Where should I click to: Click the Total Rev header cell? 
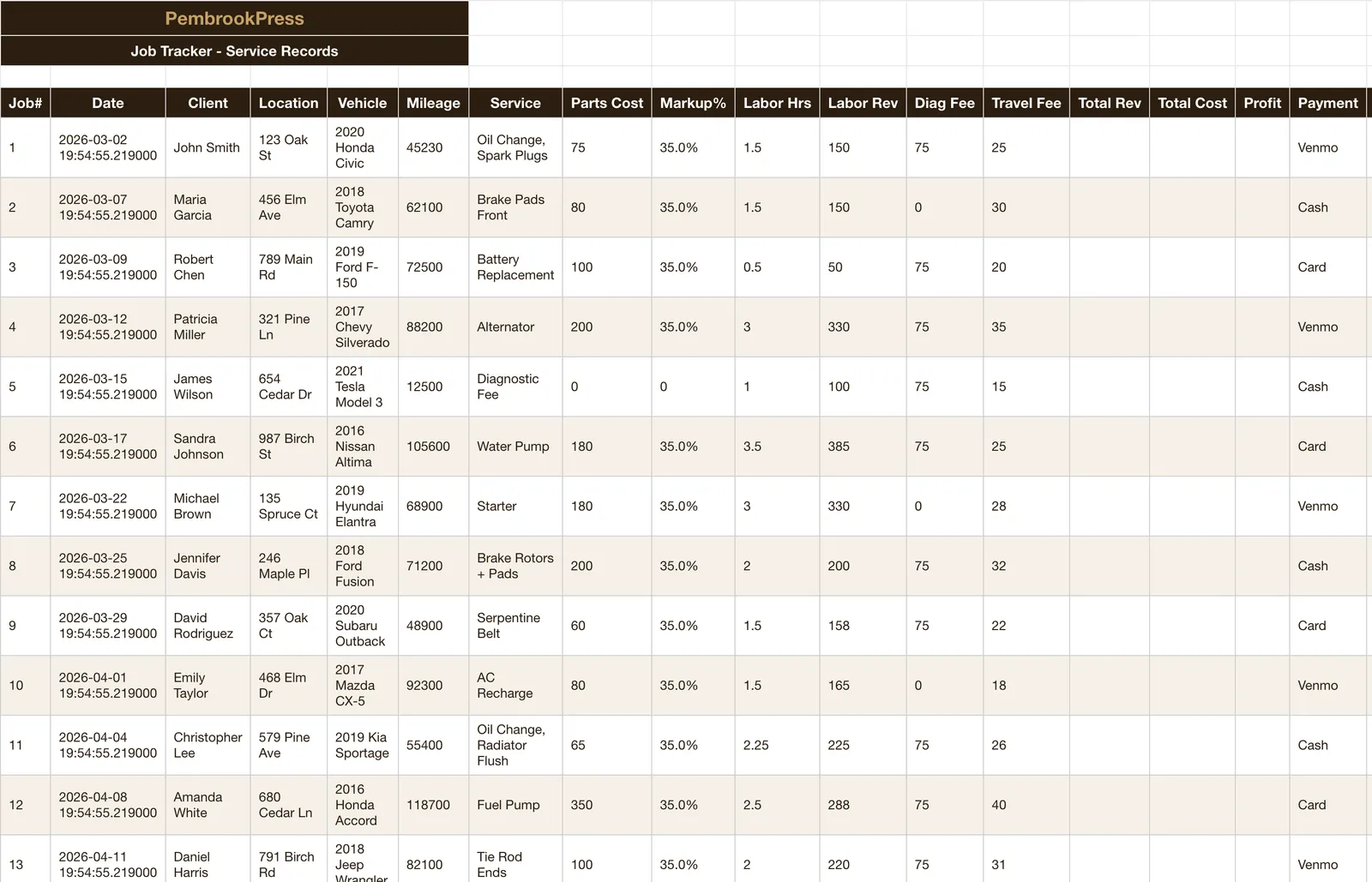click(1109, 103)
